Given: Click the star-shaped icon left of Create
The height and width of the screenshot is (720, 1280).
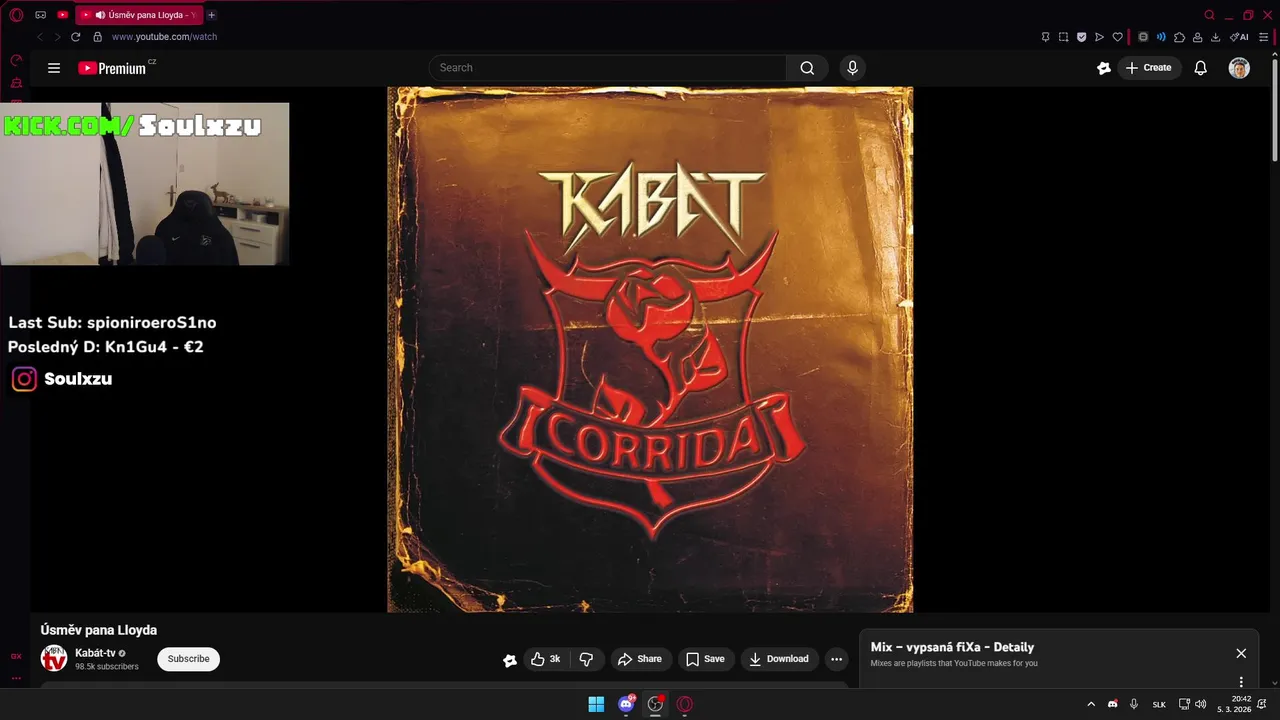Looking at the screenshot, I should 1104,68.
